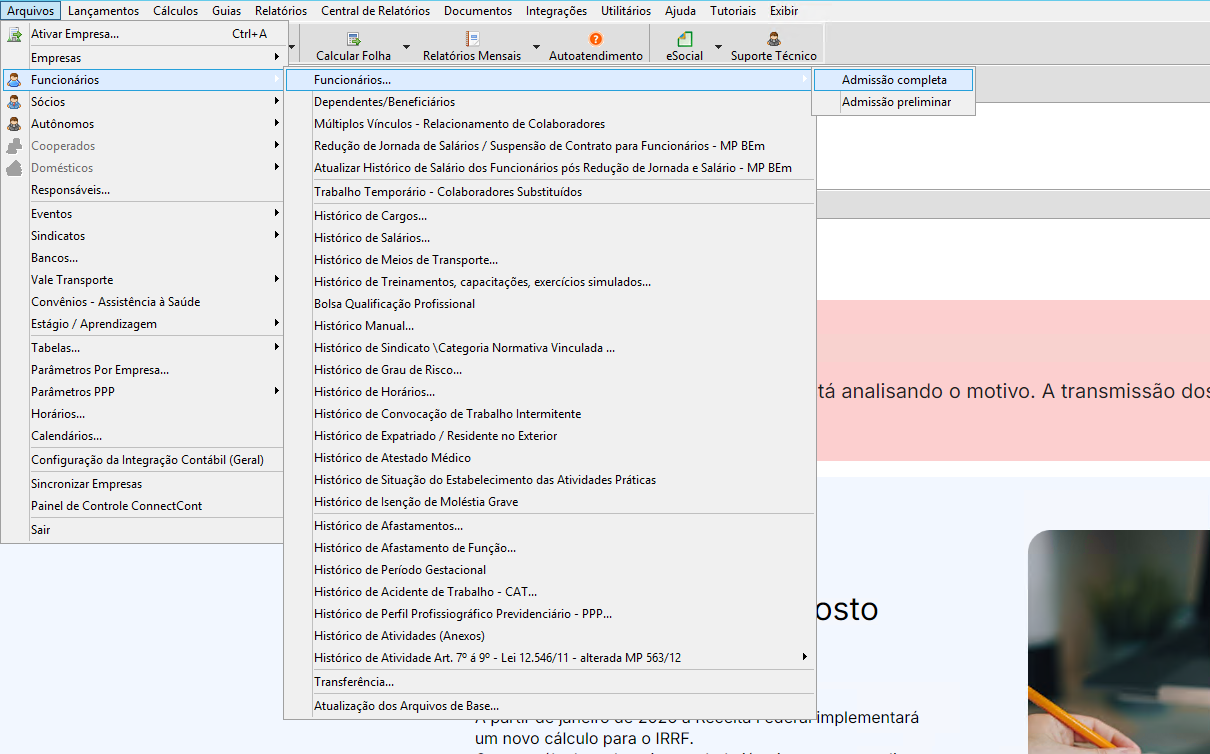
Task: Click the Calcular Folha toolbar icon
Action: click(x=353, y=40)
